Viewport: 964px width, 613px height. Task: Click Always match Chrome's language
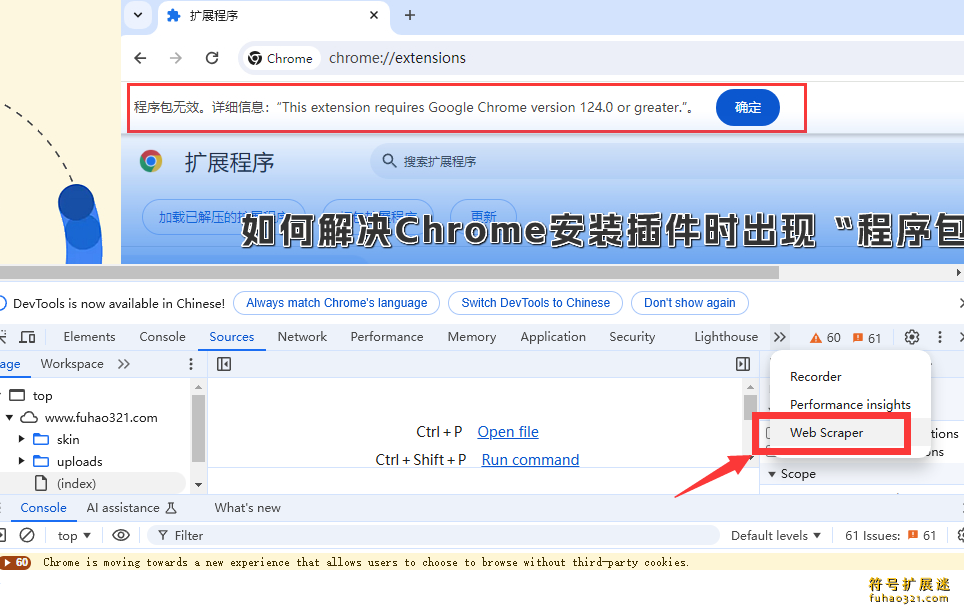click(336, 303)
